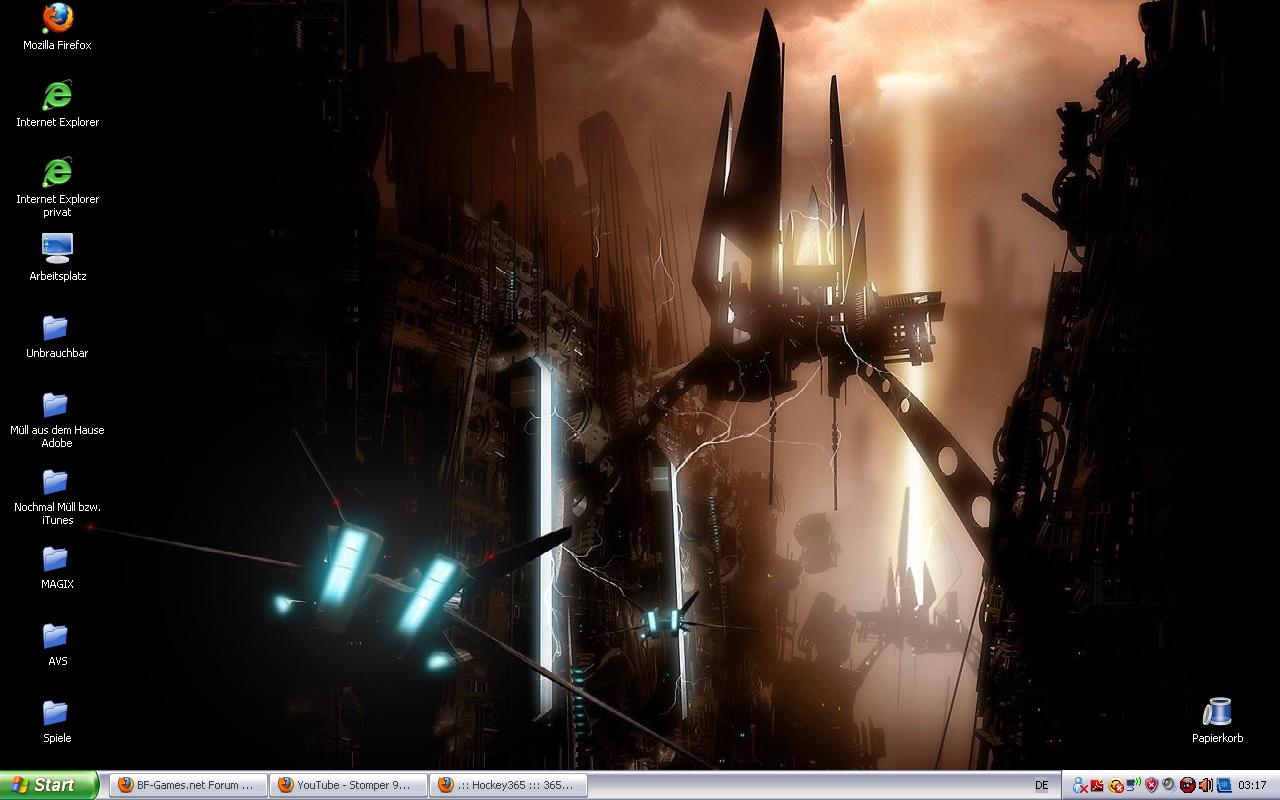Click the red security shield tray icon

point(1151,785)
